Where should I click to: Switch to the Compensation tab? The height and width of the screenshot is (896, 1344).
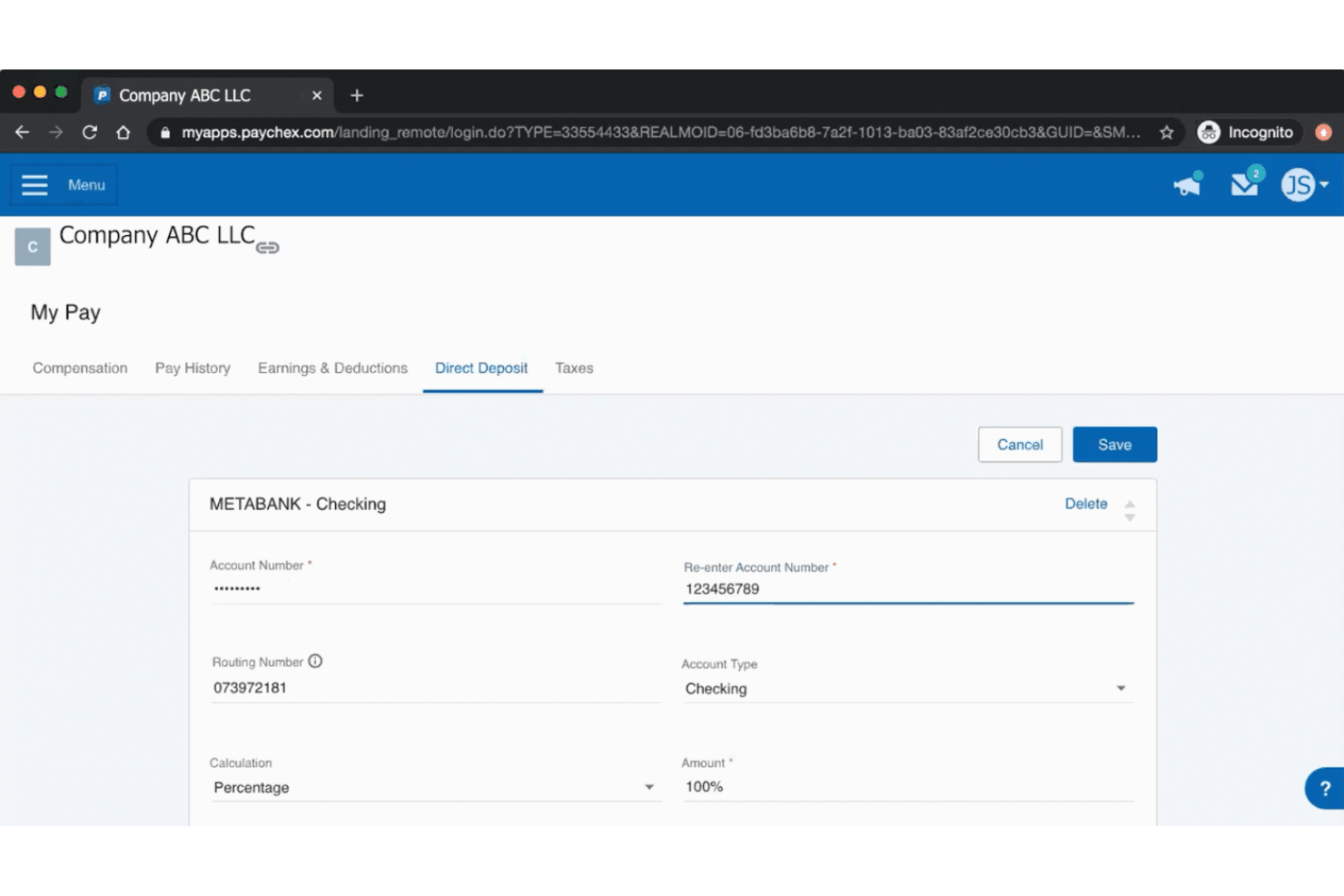coord(80,368)
